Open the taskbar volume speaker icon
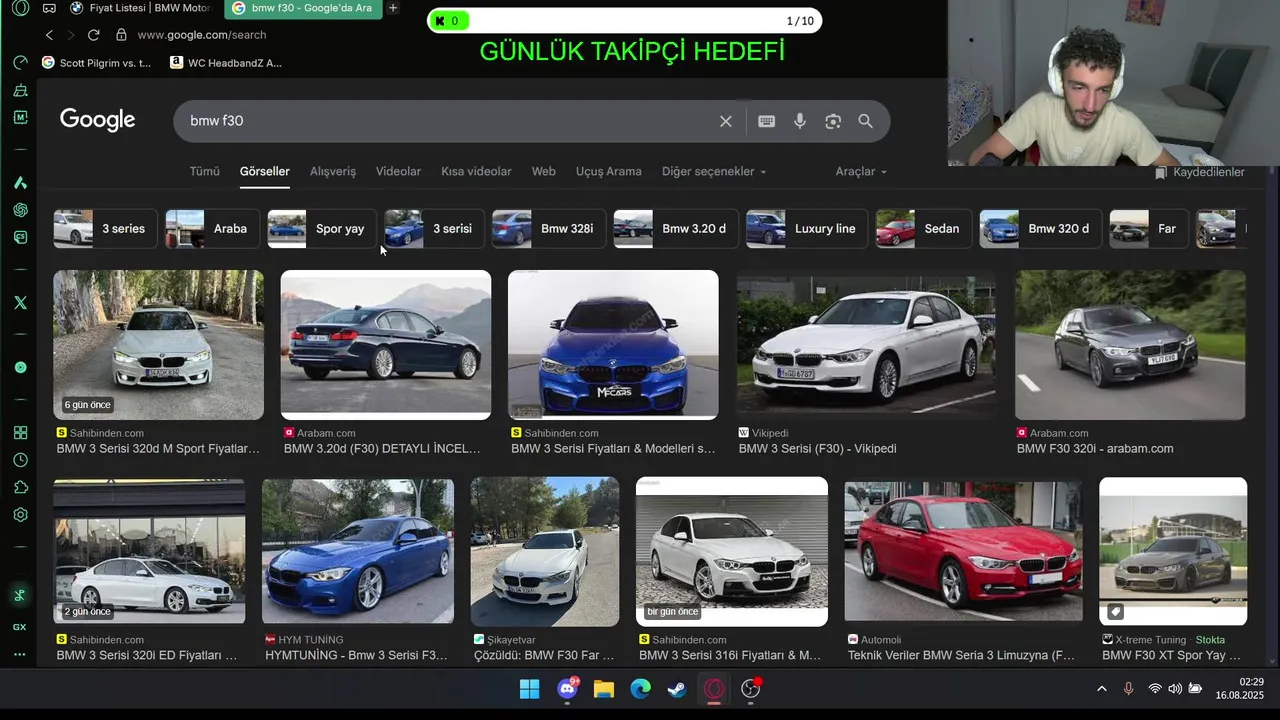This screenshot has height=720, width=1280. (x=1175, y=689)
